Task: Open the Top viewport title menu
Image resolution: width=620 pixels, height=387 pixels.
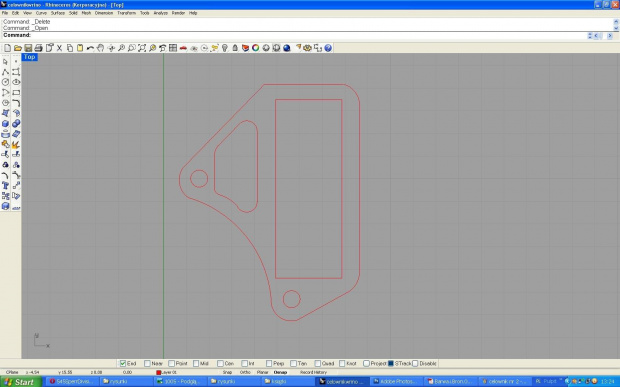Action: click(x=29, y=57)
